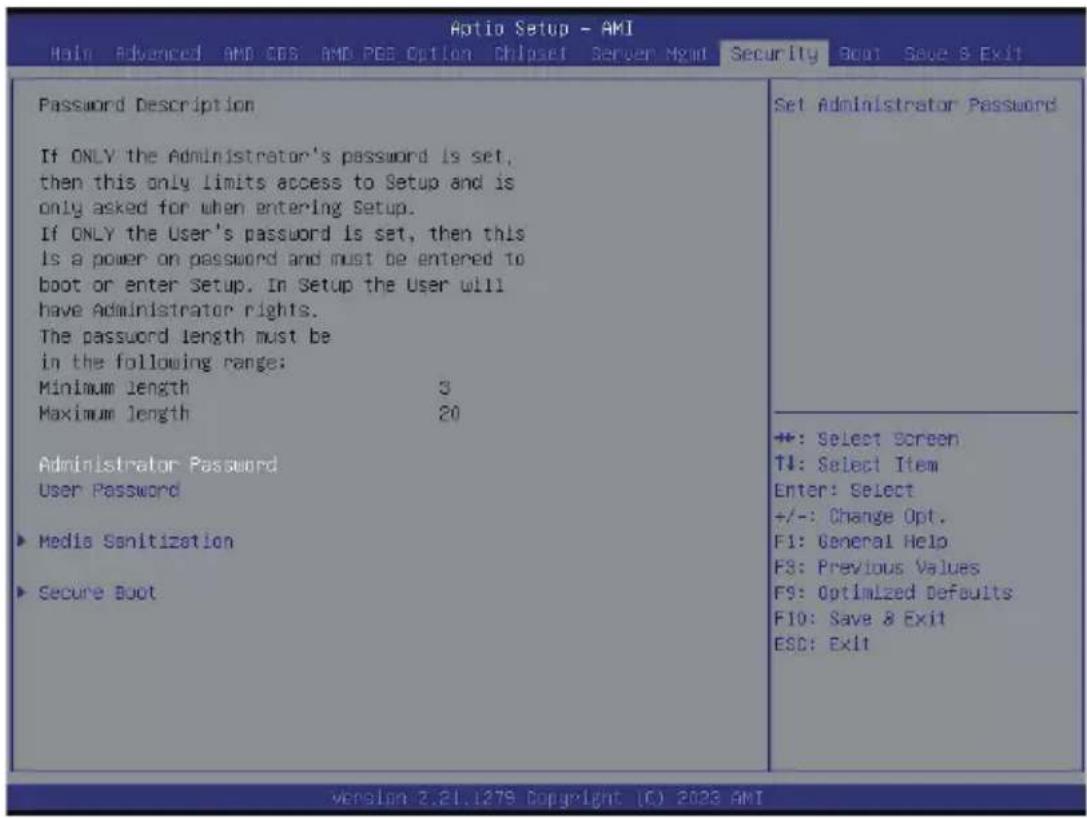Click the arrow beside Secure Boot

23,592
